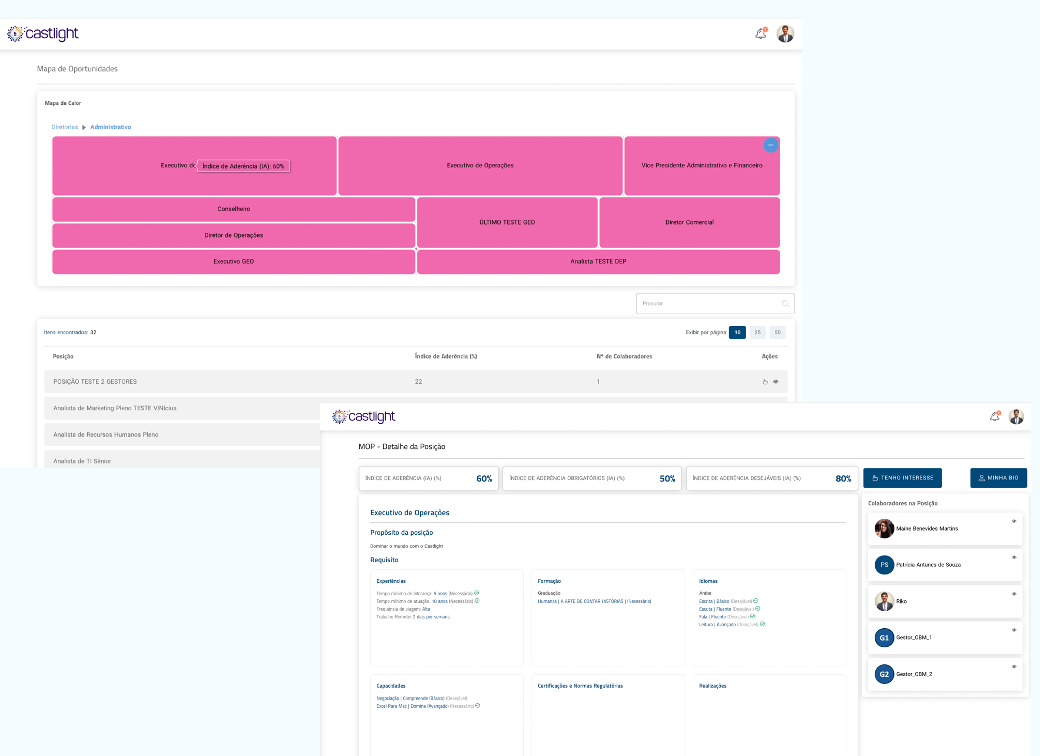Click Patrícia Antunes de Souza's PS avatar
1040x756 pixels.
884,565
